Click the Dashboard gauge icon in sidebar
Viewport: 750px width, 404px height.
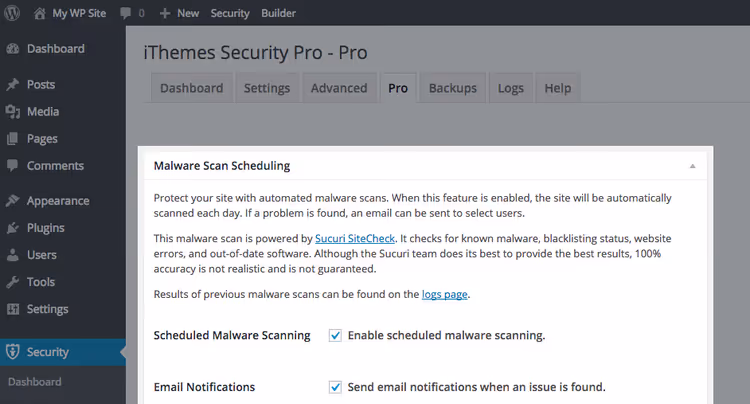tap(13, 49)
